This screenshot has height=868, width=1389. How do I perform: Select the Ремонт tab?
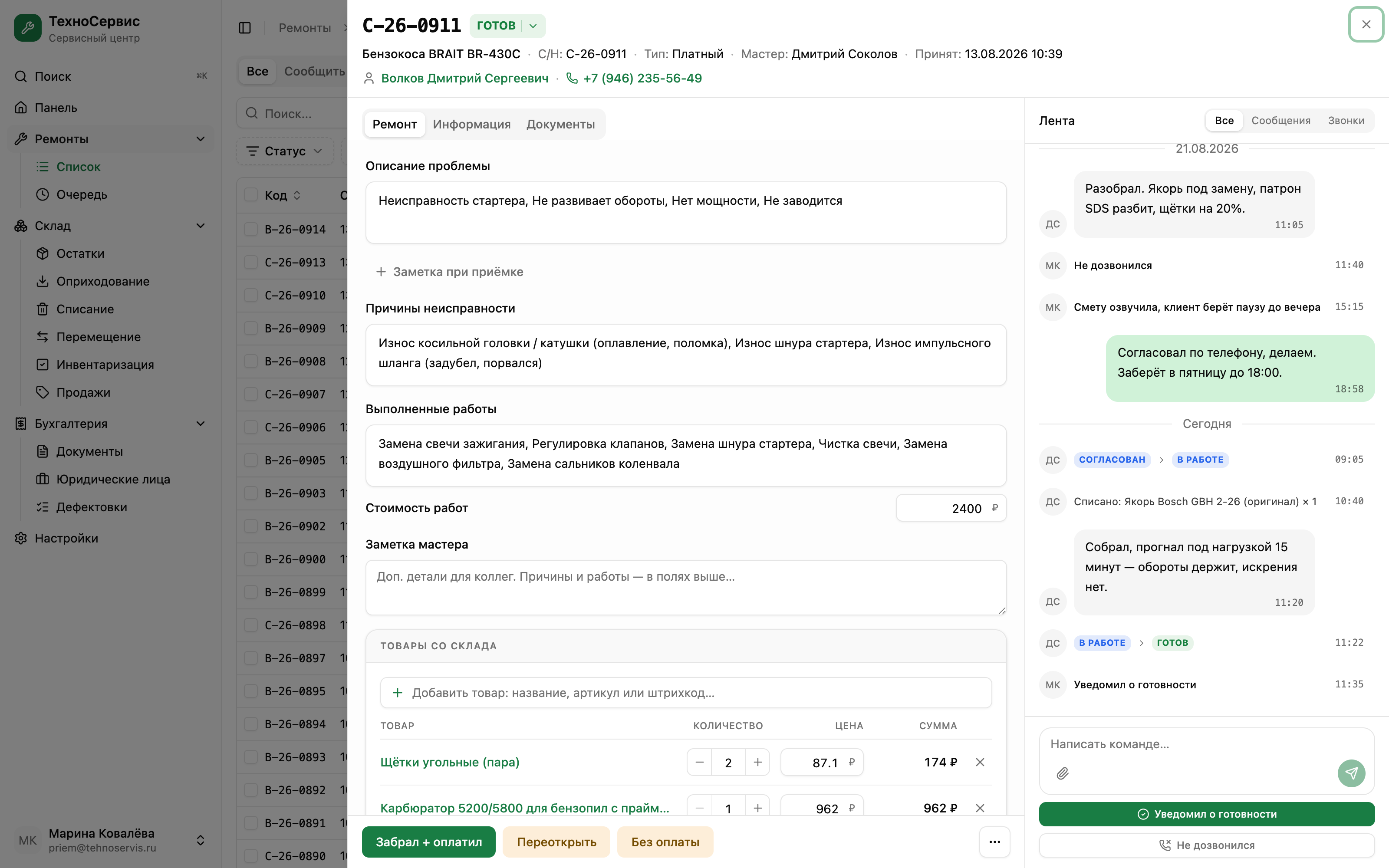pos(395,124)
